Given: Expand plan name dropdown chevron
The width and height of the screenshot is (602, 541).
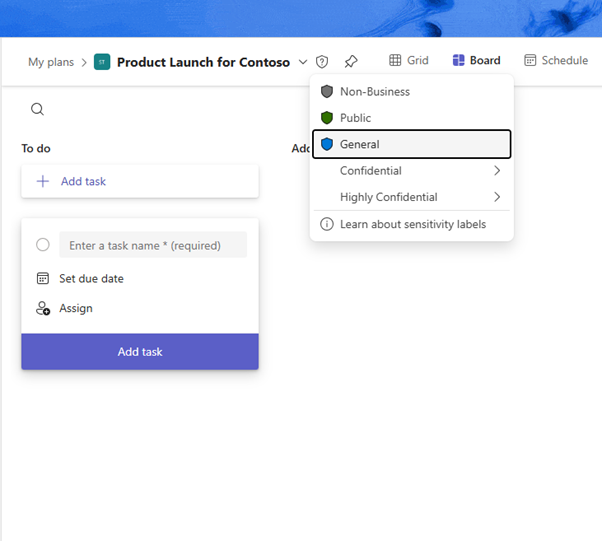Looking at the screenshot, I should click(x=303, y=62).
